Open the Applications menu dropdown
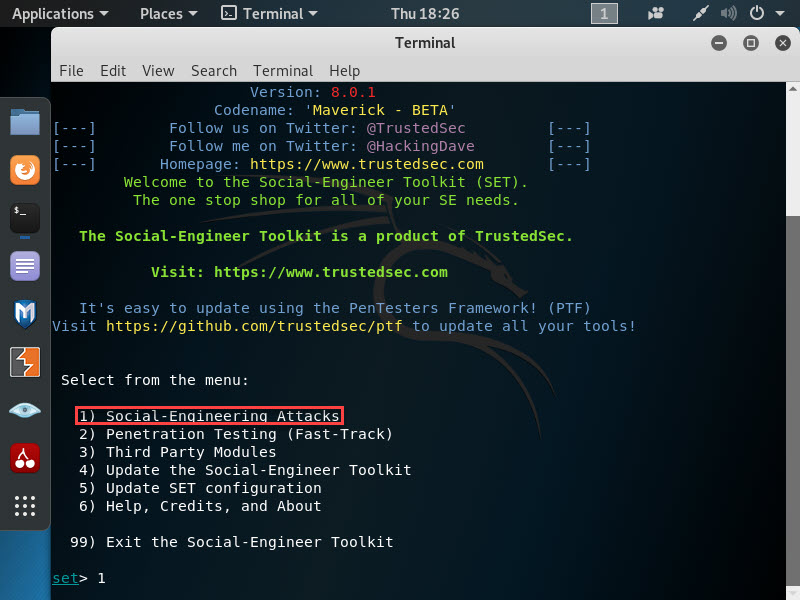Viewport: 800px width, 600px height. coord(60,14)
